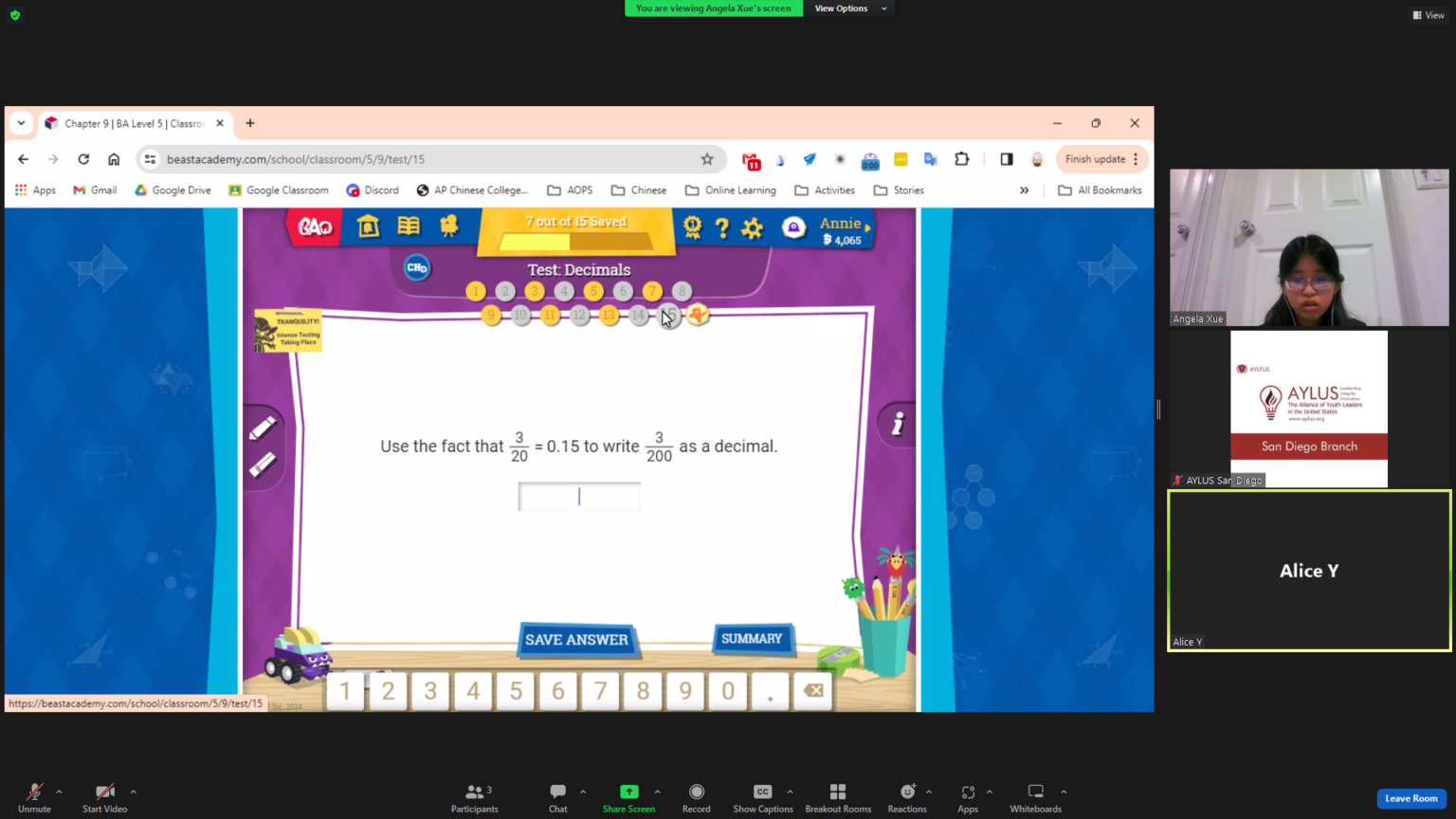
Task: Toggle the Chrome side panel icon
Action: 1007,159
